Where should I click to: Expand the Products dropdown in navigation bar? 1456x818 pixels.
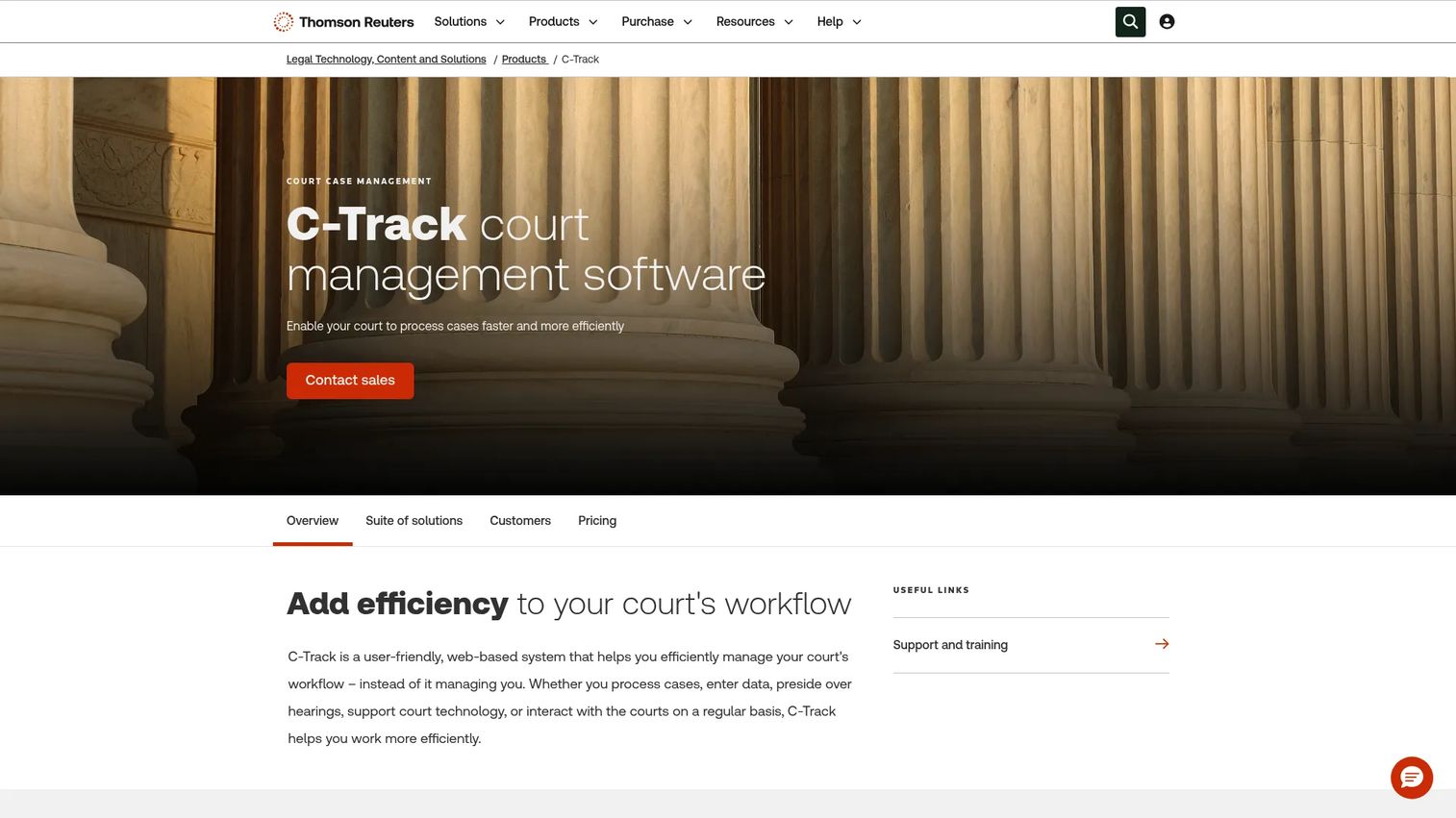[564, 21]
